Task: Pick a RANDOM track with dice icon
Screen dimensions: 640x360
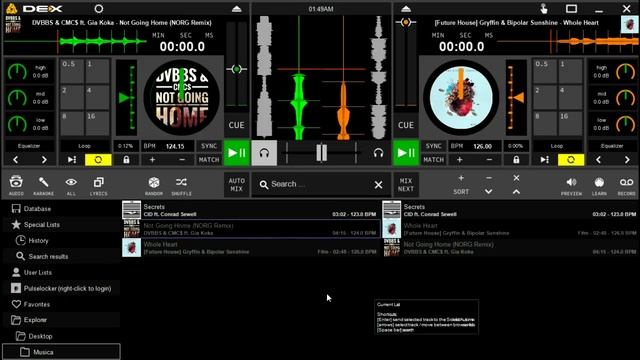Action: click(154, 185)
